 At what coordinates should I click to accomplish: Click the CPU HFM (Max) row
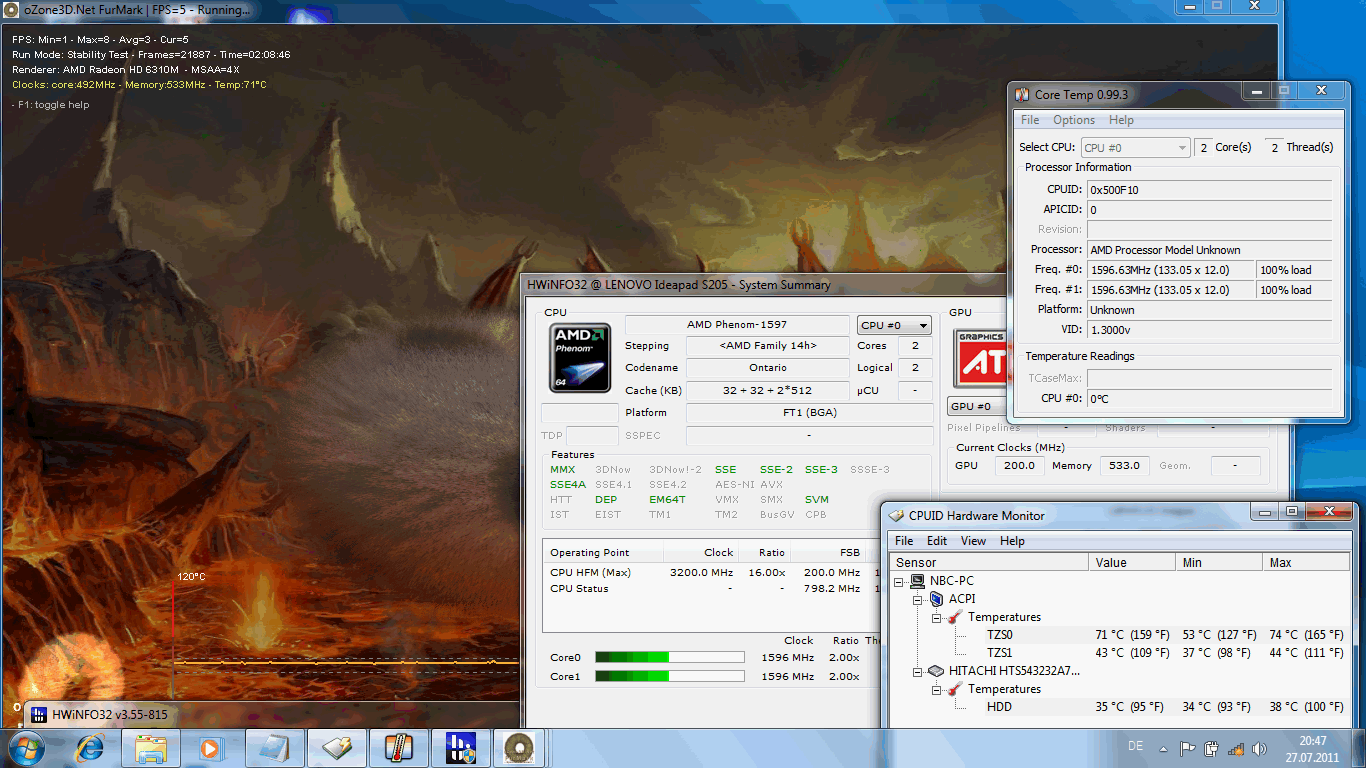712,572
